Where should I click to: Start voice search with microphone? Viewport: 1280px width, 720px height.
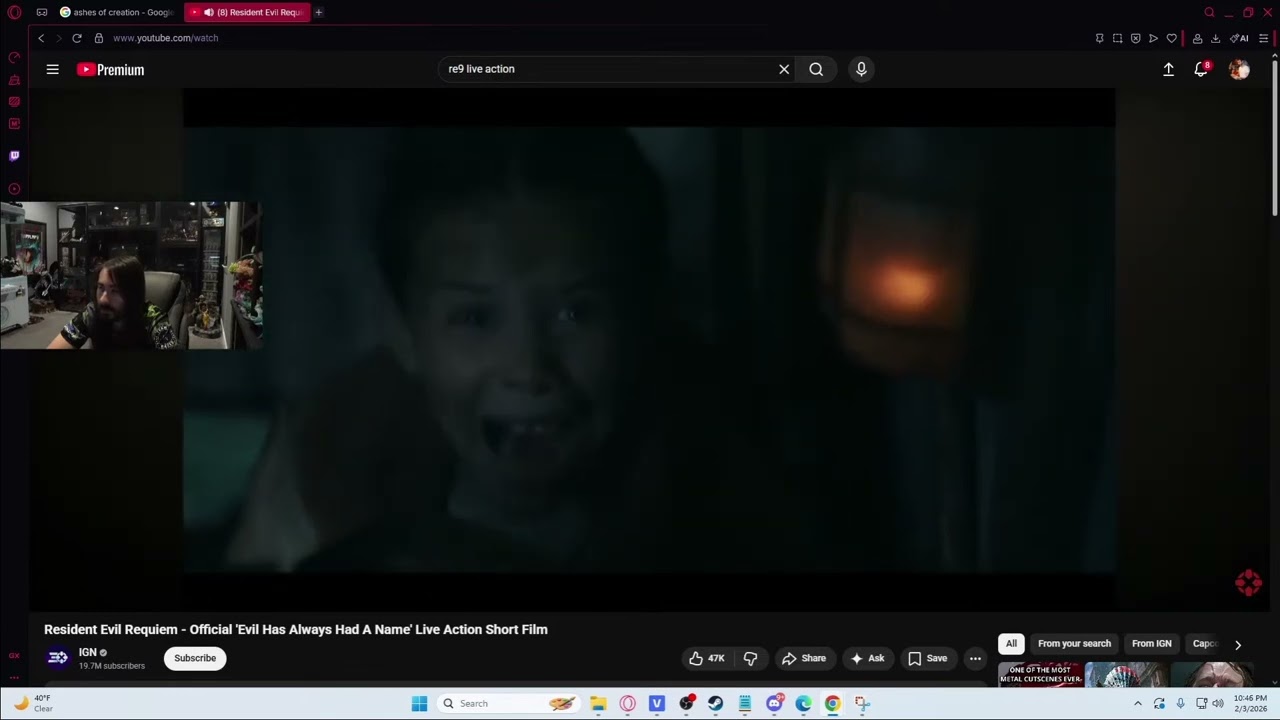point(861,69)
